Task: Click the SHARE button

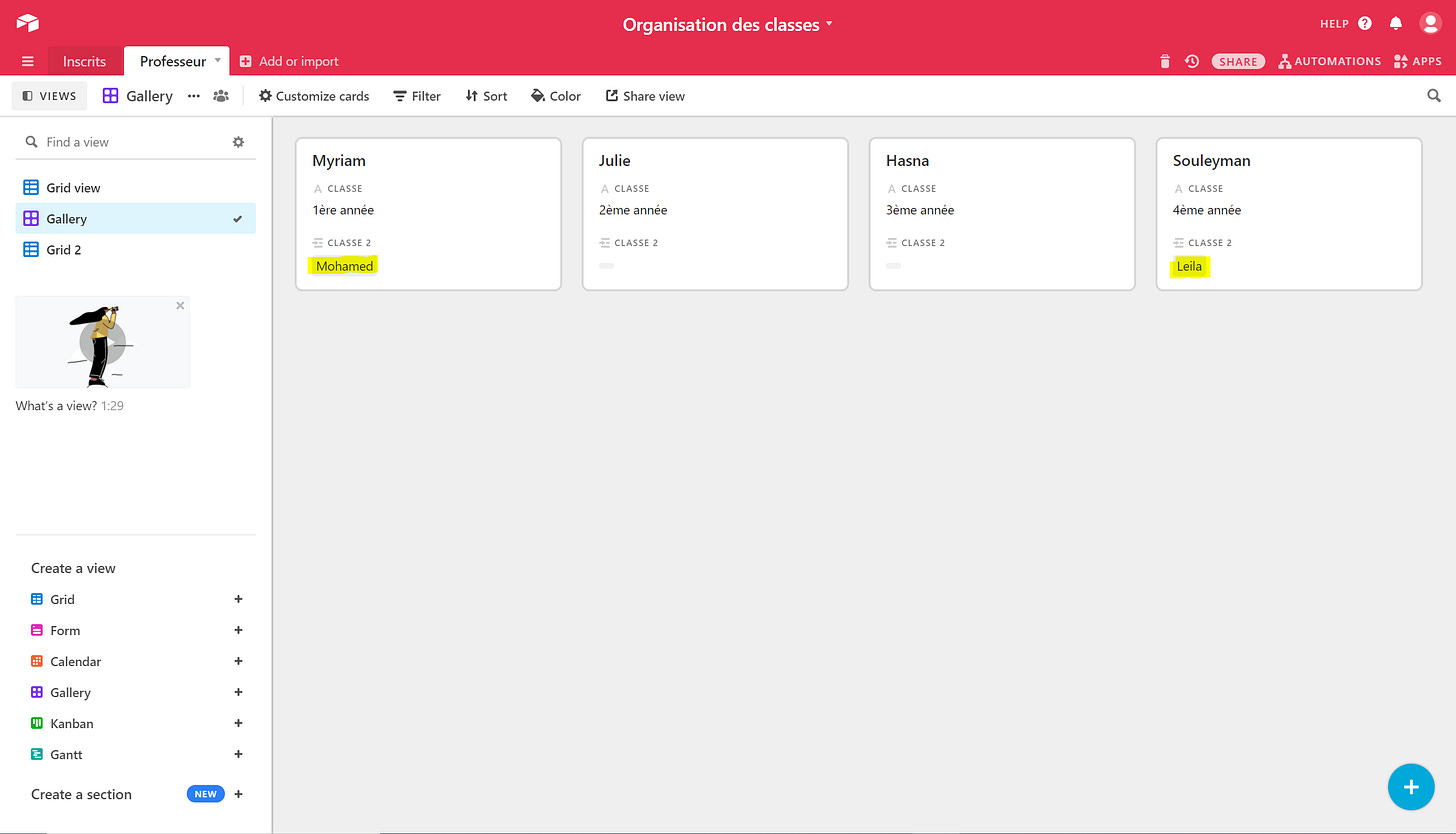Action: pos(1238,61)
